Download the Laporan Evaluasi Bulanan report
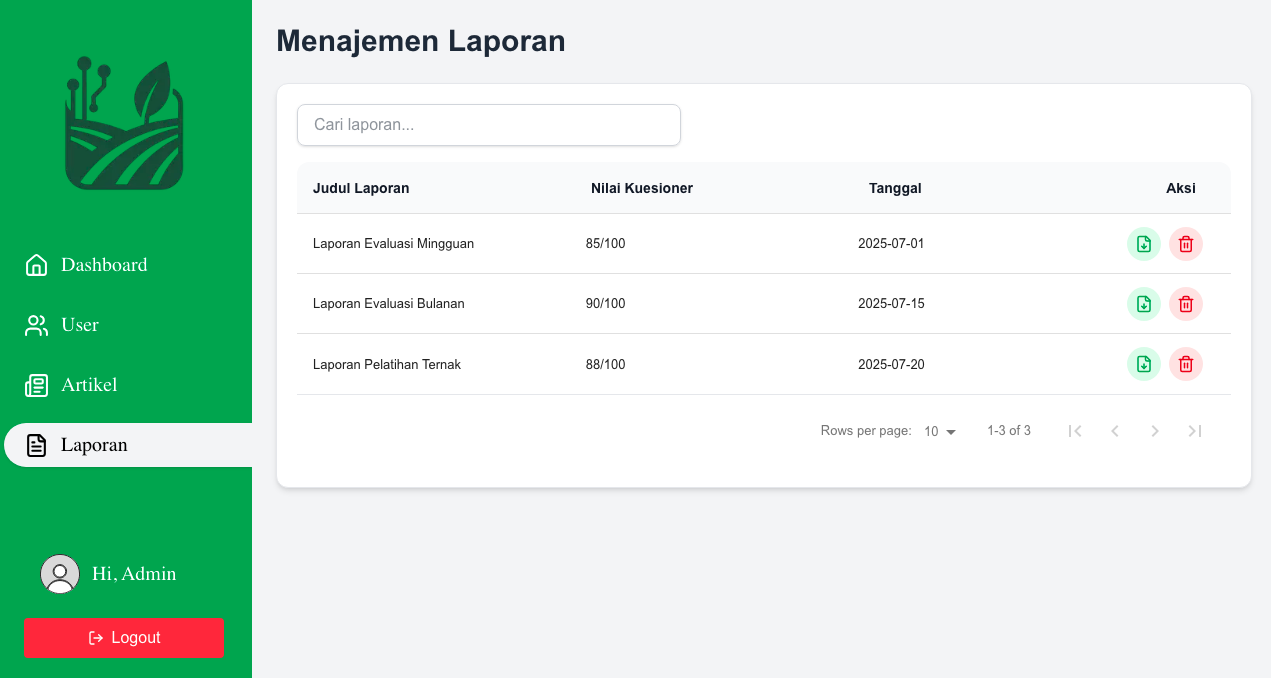This screenshot has height=678, width=1271. click(1144, 304)
